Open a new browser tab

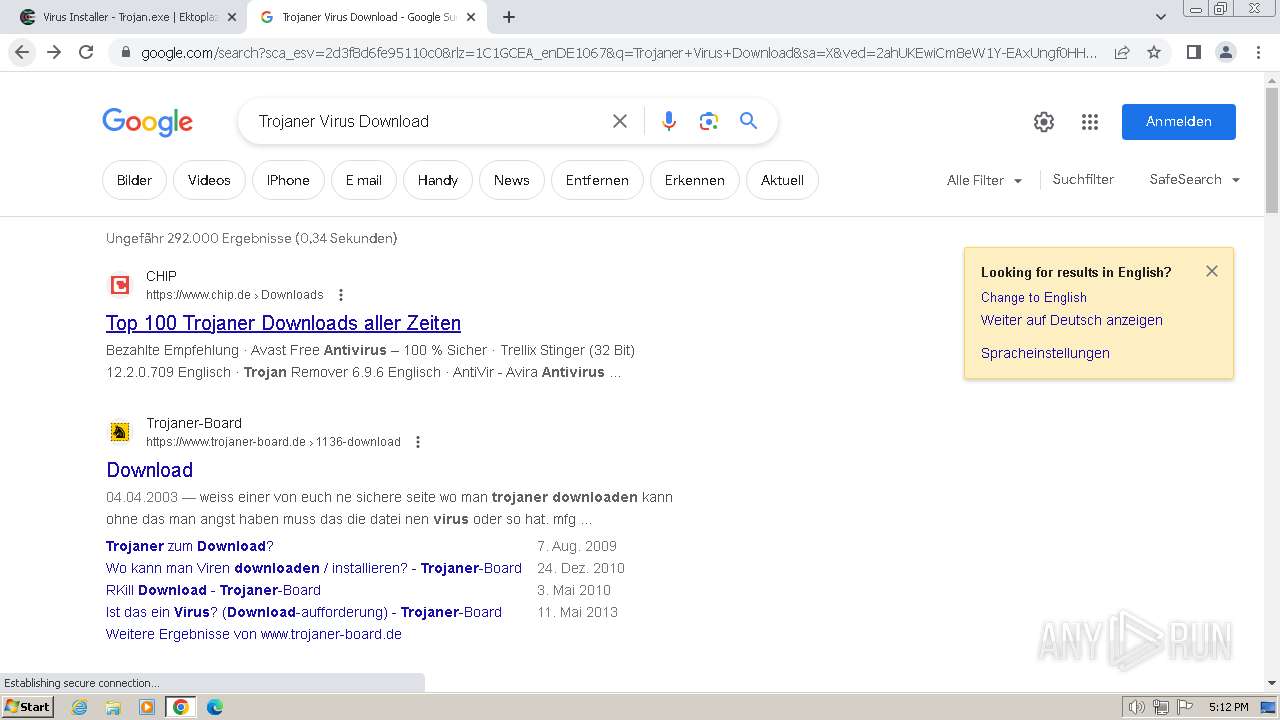(509, 17)
